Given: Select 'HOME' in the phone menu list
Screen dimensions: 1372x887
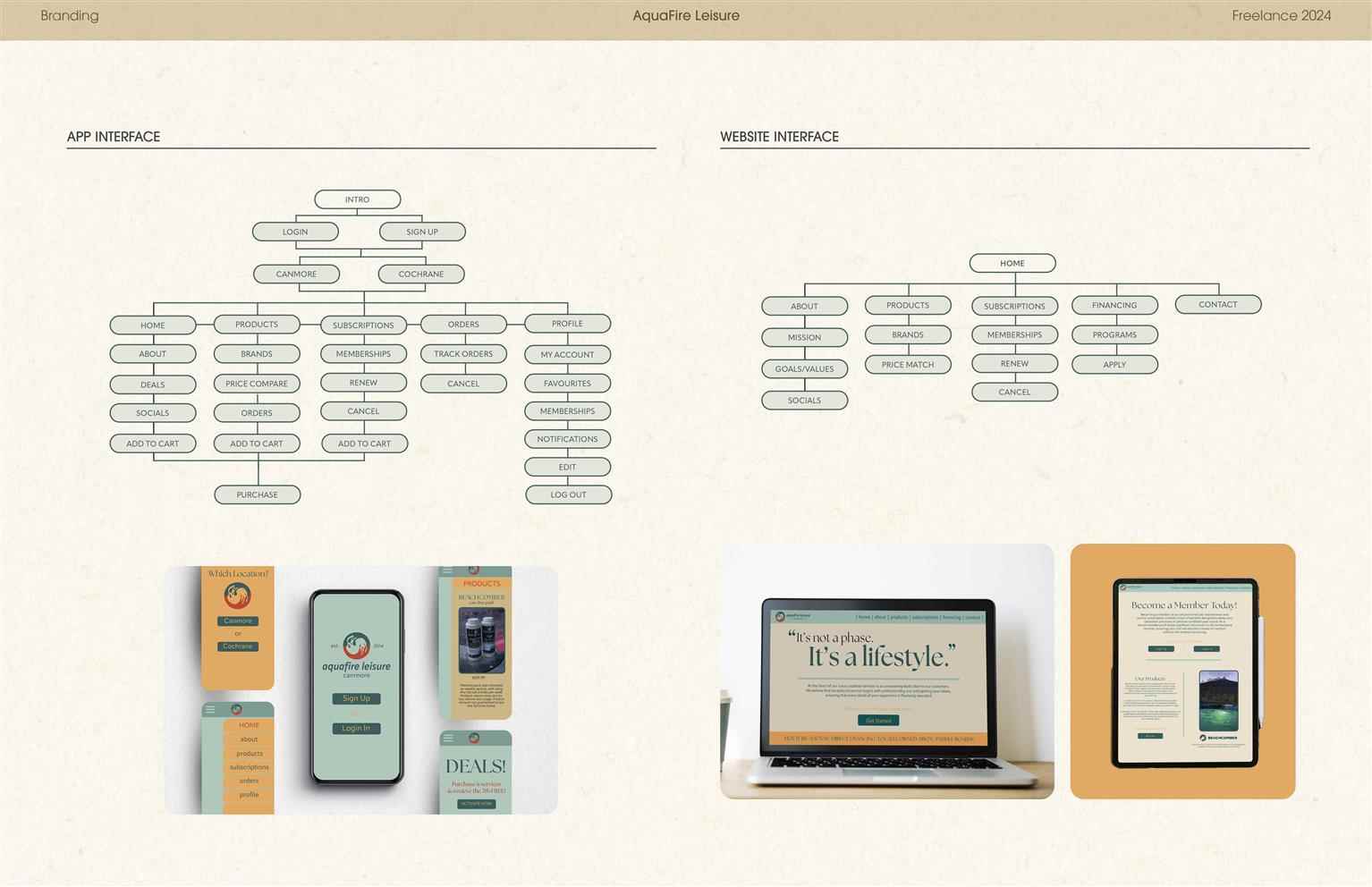Looking at the screenshot, I should click(x=249, y=725).
